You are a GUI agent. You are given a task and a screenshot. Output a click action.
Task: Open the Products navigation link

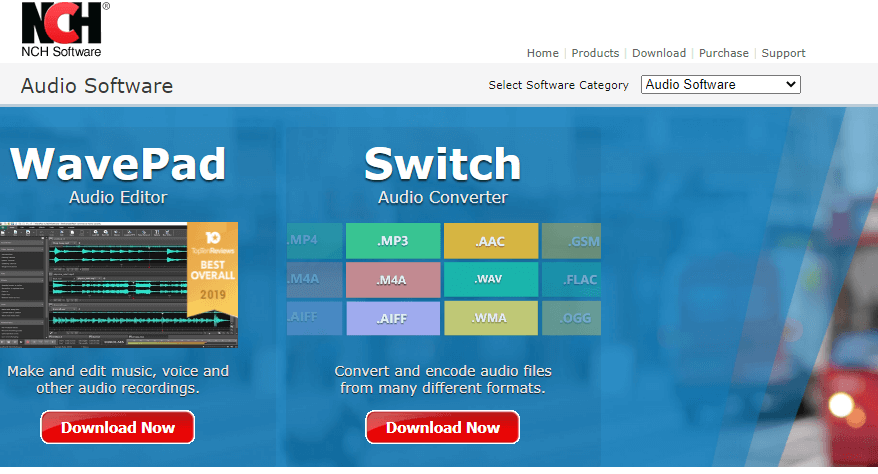(595, 53)
